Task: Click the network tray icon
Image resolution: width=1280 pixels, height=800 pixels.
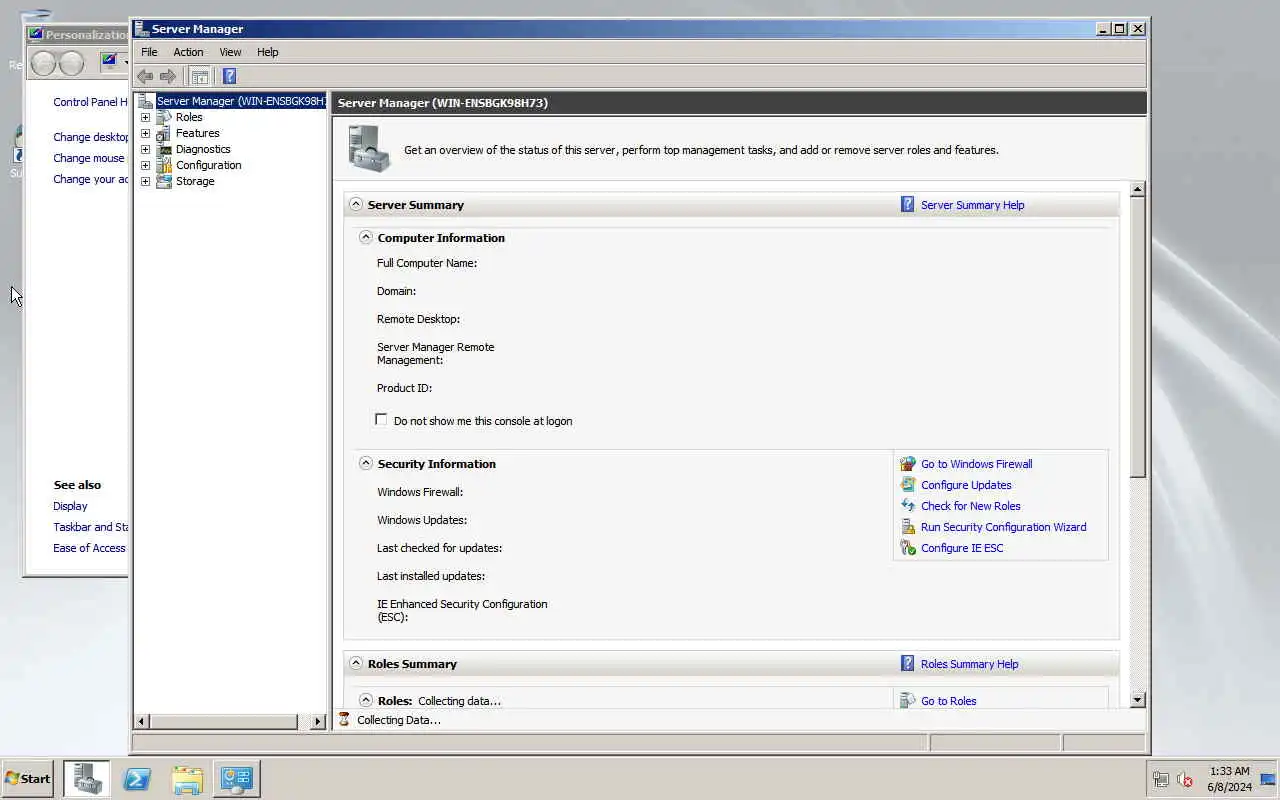Action: (1161, 779)
